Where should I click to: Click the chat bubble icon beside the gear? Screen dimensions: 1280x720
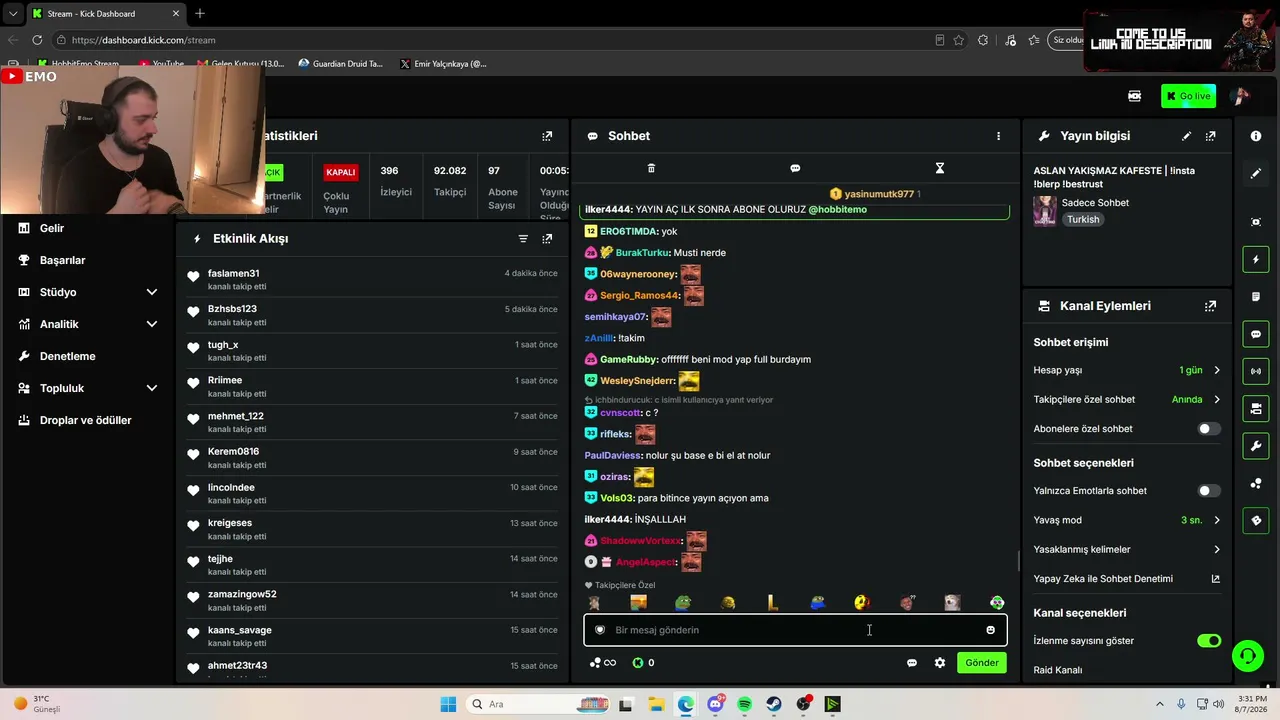click(911, 662)
